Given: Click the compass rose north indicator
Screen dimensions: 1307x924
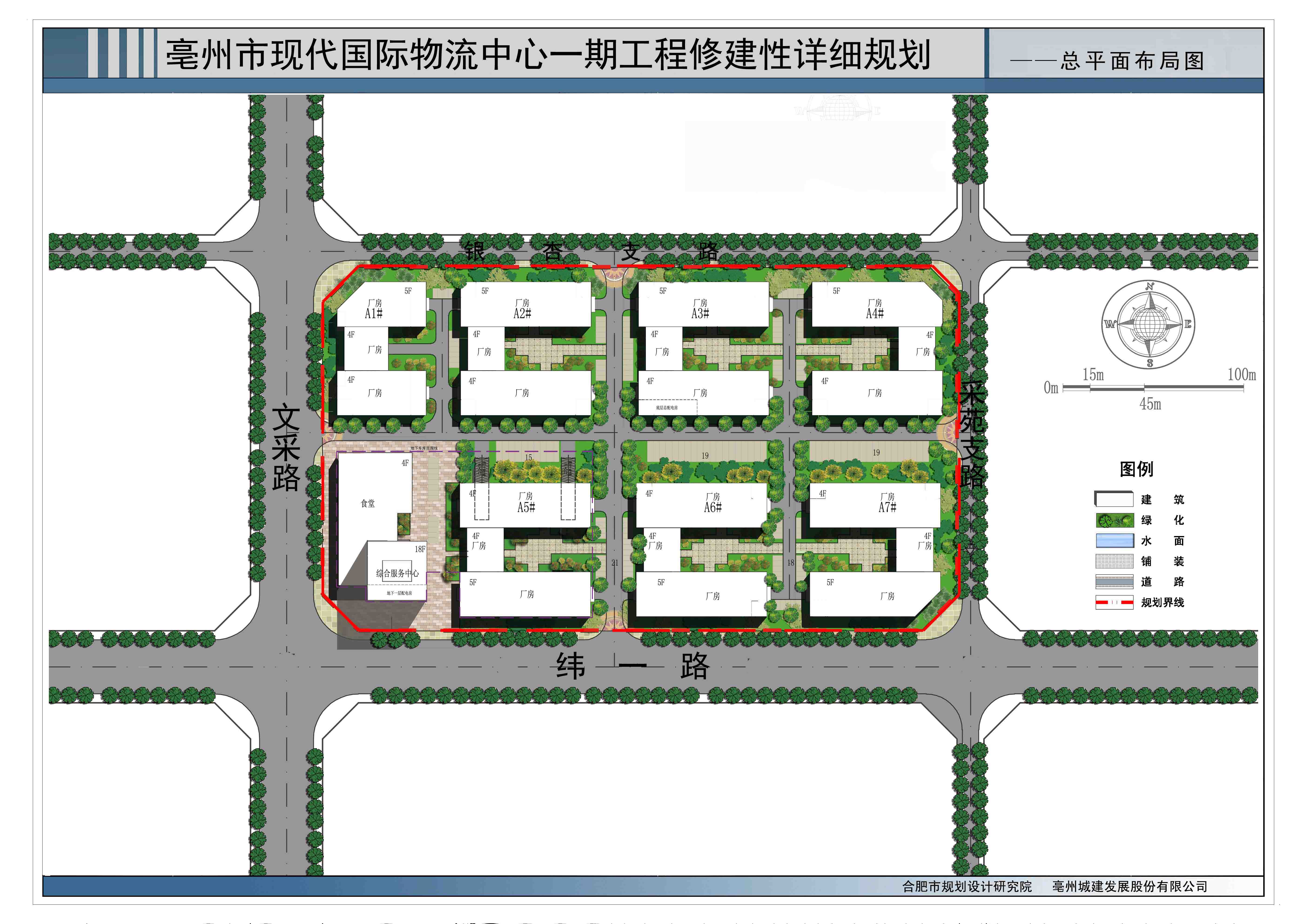Looking at the screenshot, I should [1150, 286].
